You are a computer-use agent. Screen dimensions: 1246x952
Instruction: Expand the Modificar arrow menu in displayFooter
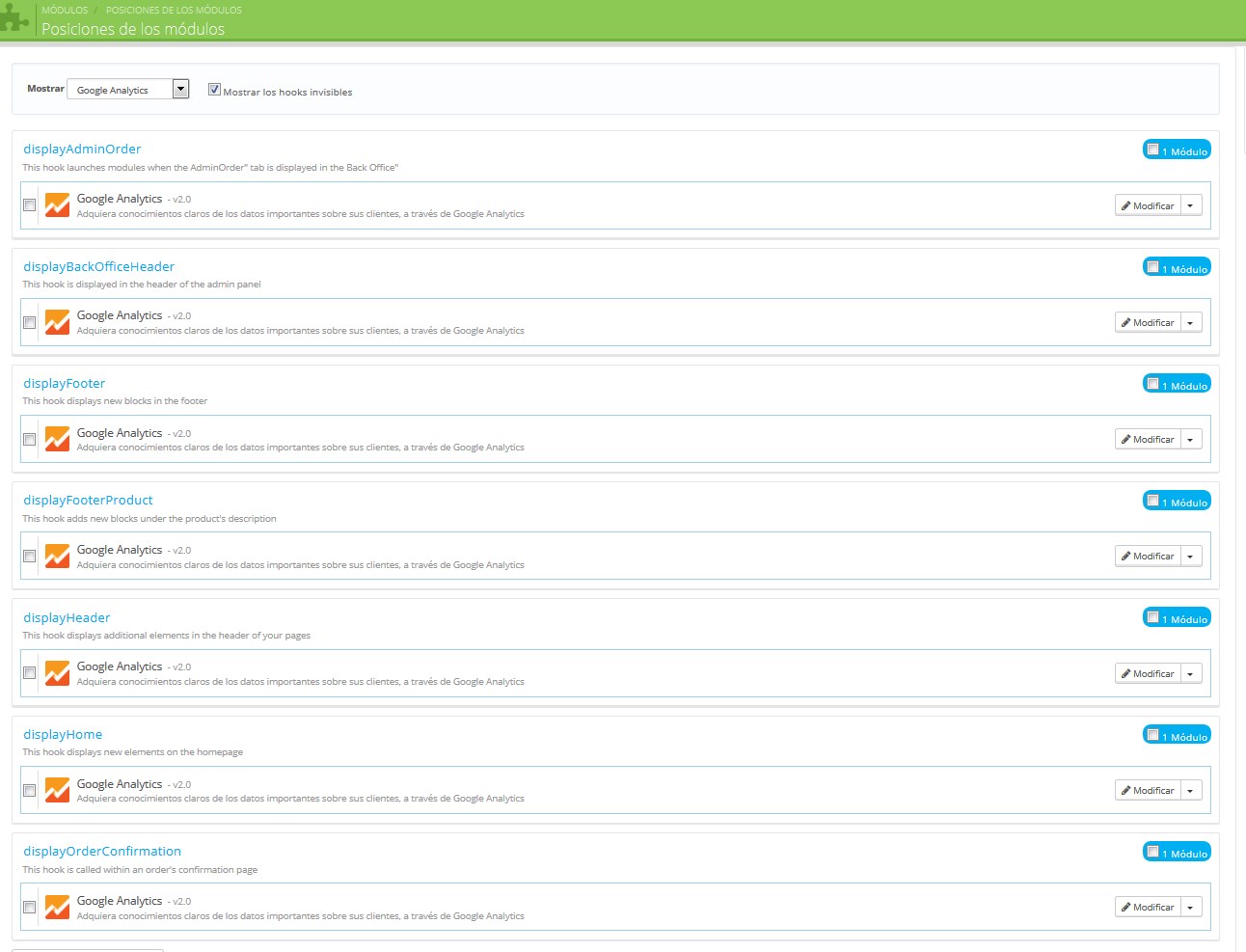[1191, 439]
